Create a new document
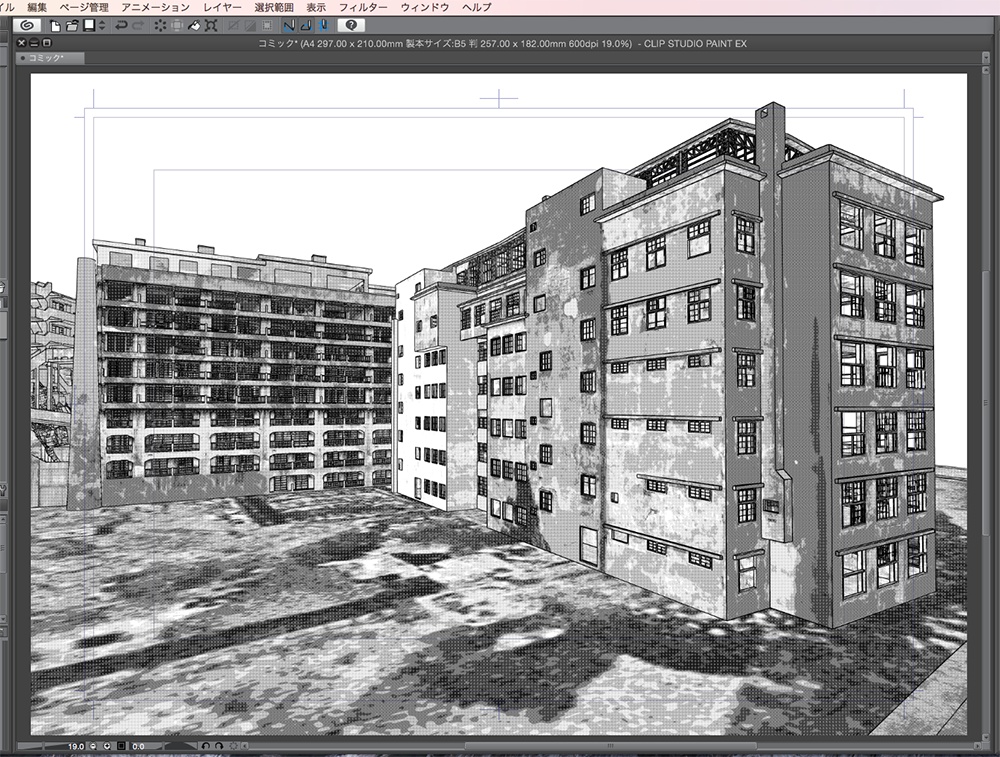This screenshot has width=1000, height=757. pos(55,26)
